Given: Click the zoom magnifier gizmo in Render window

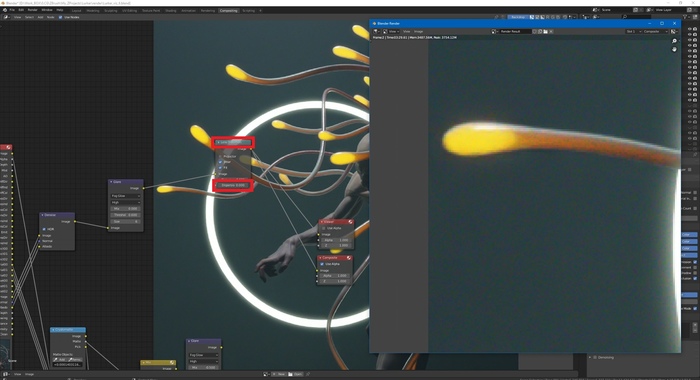Looking at the screenshot, I should 674,41.
